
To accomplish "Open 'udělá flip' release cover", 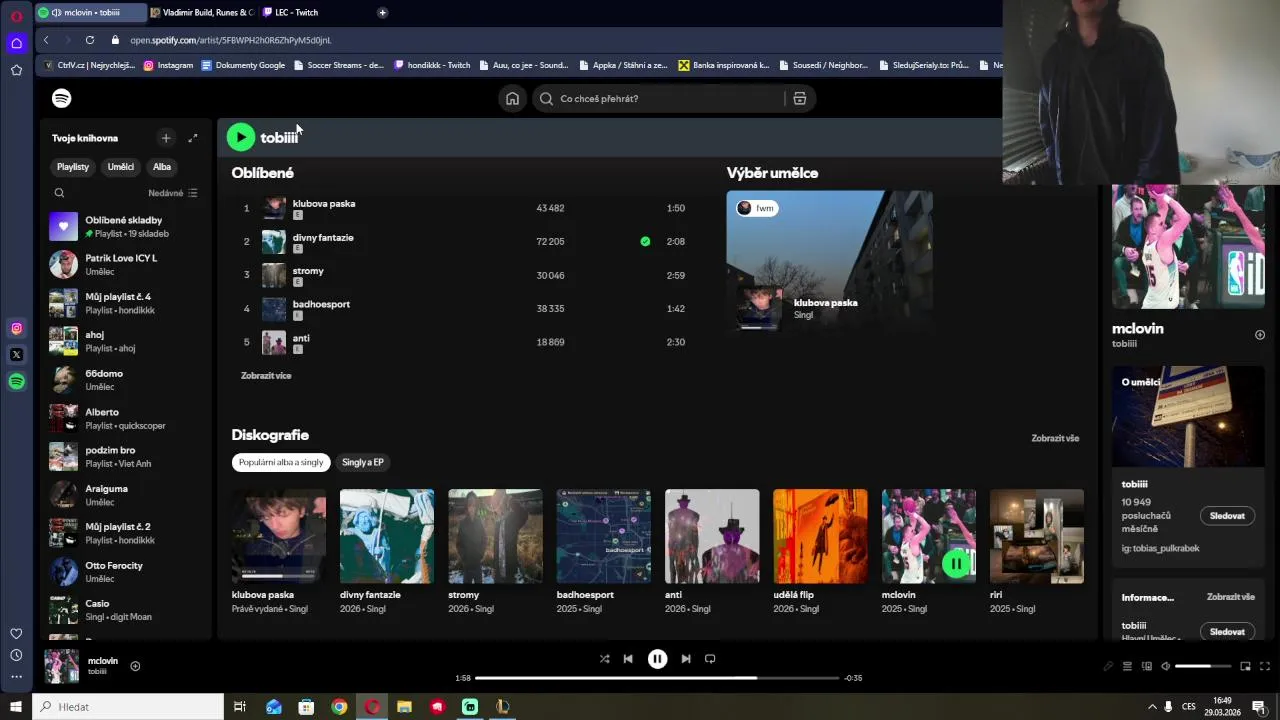I will point(820,536).
